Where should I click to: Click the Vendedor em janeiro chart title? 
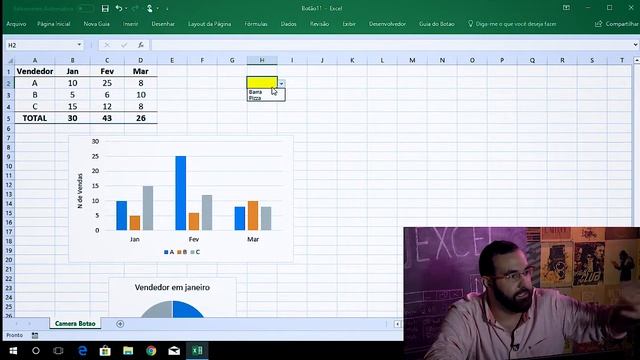172,287
